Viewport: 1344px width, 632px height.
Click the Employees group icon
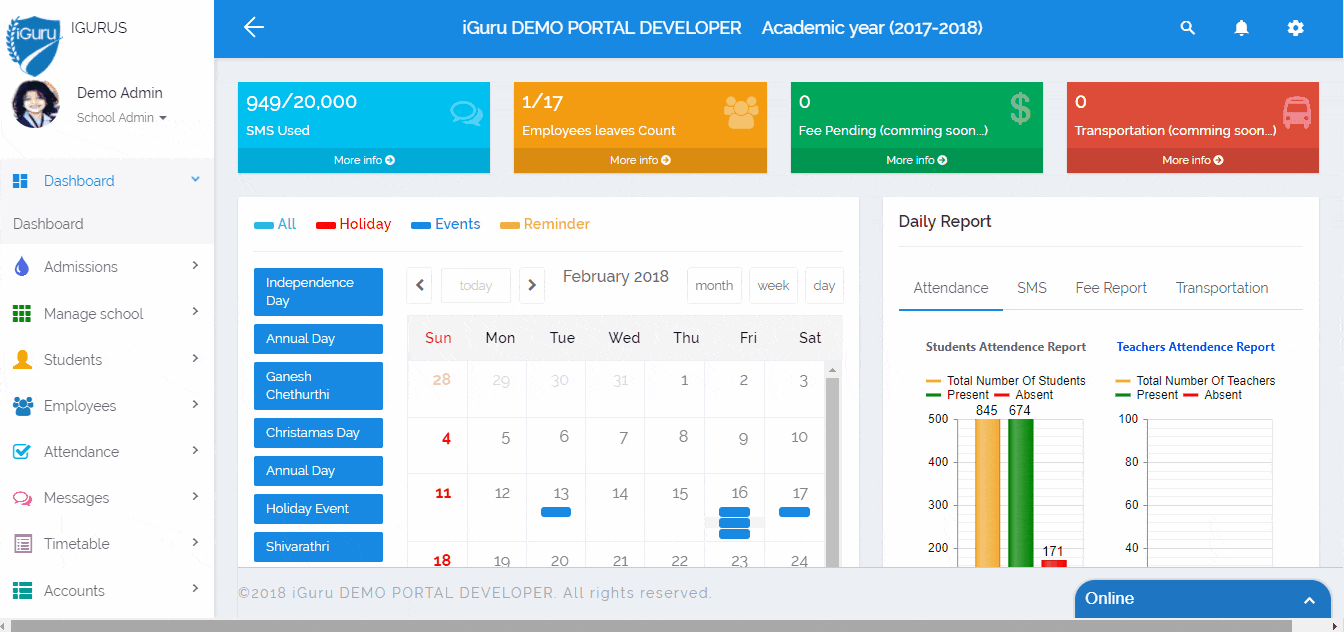click(23, 406)
